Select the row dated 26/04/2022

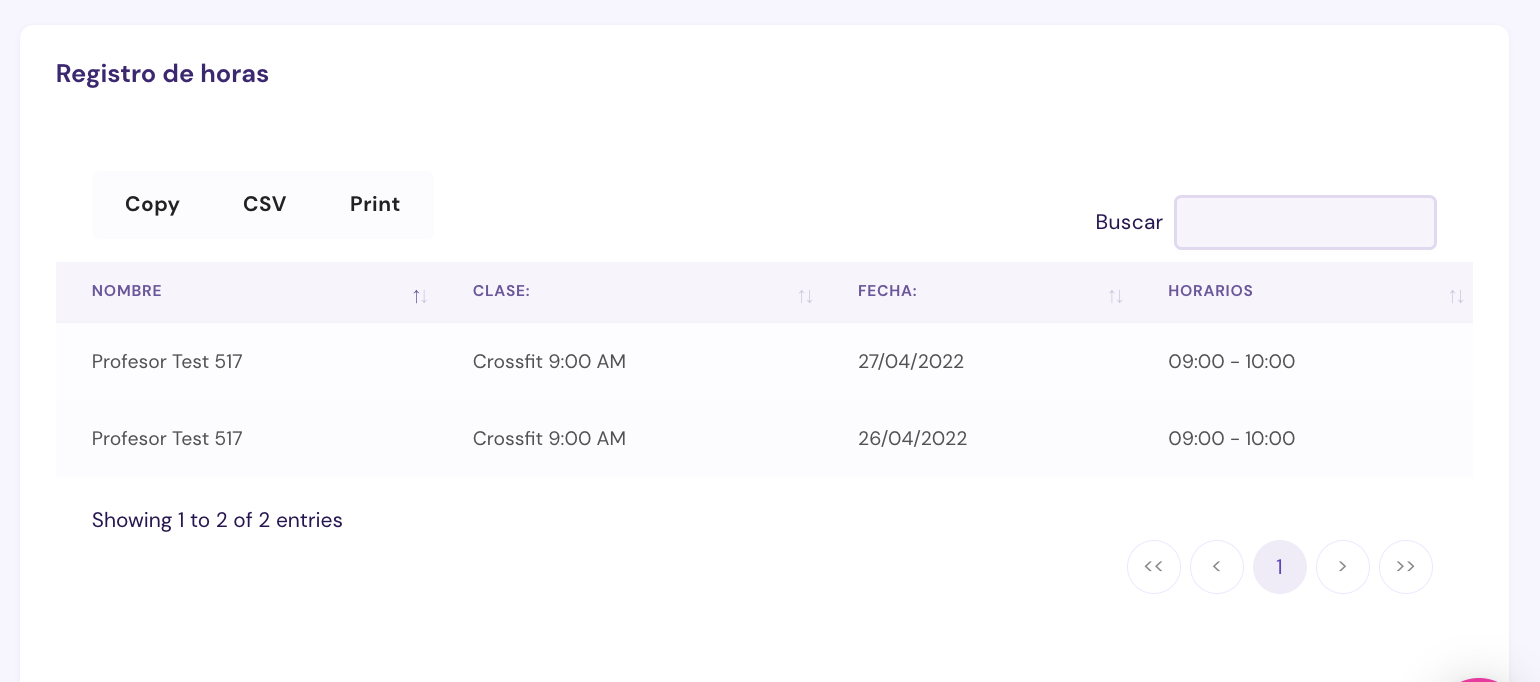912,439
